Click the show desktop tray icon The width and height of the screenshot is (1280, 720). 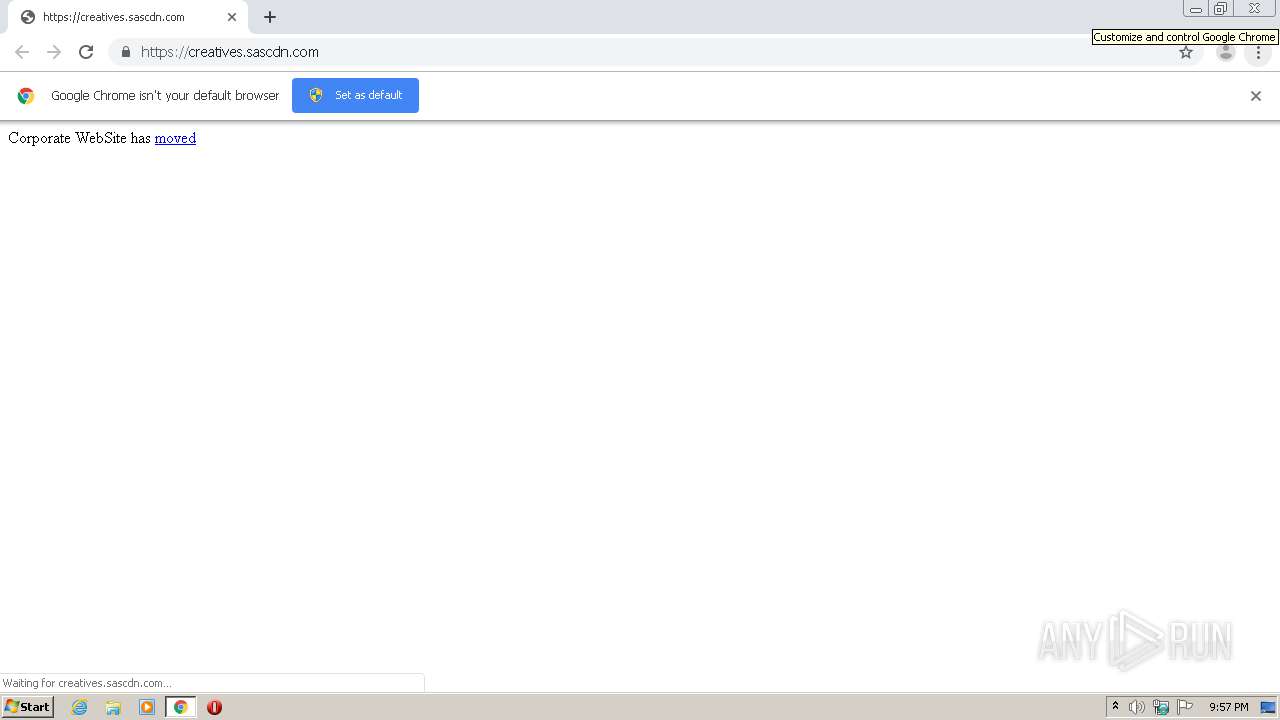click(1268, 707)
